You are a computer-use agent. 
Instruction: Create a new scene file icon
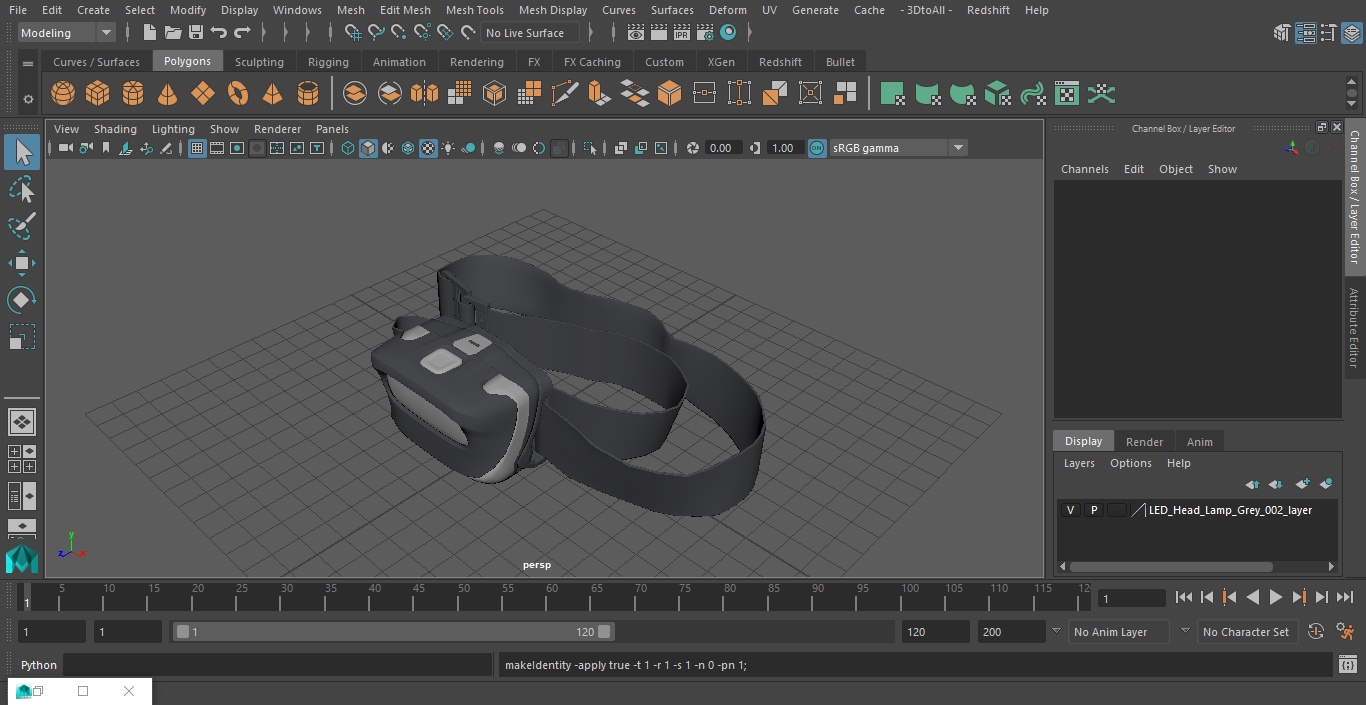click(x=149, y=33)
